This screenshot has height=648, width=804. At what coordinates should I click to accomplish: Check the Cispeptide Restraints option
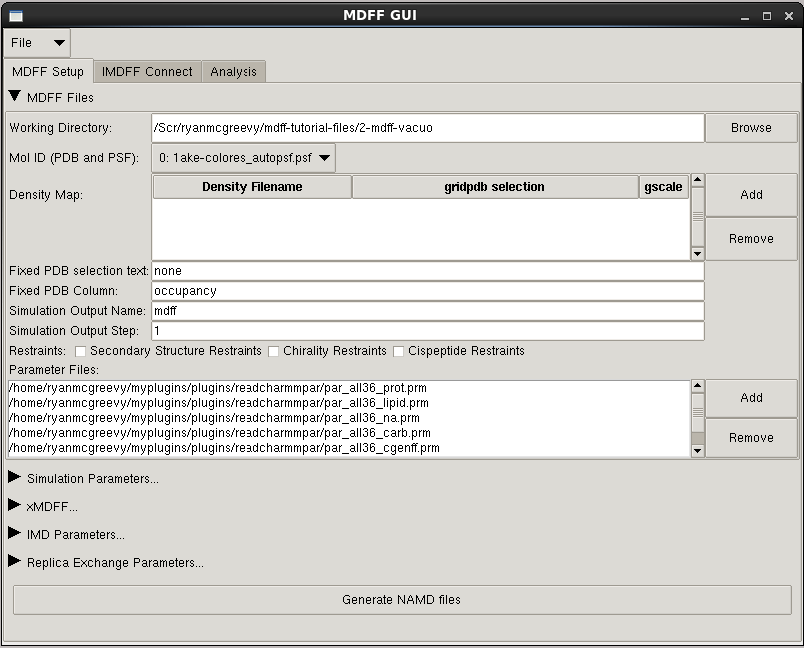click(x=399, y=351)
